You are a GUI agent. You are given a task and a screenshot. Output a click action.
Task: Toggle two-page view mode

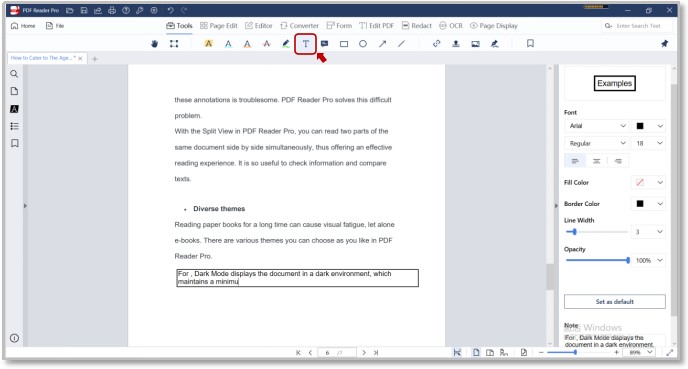pyautogui.click(x=490, y=353)
